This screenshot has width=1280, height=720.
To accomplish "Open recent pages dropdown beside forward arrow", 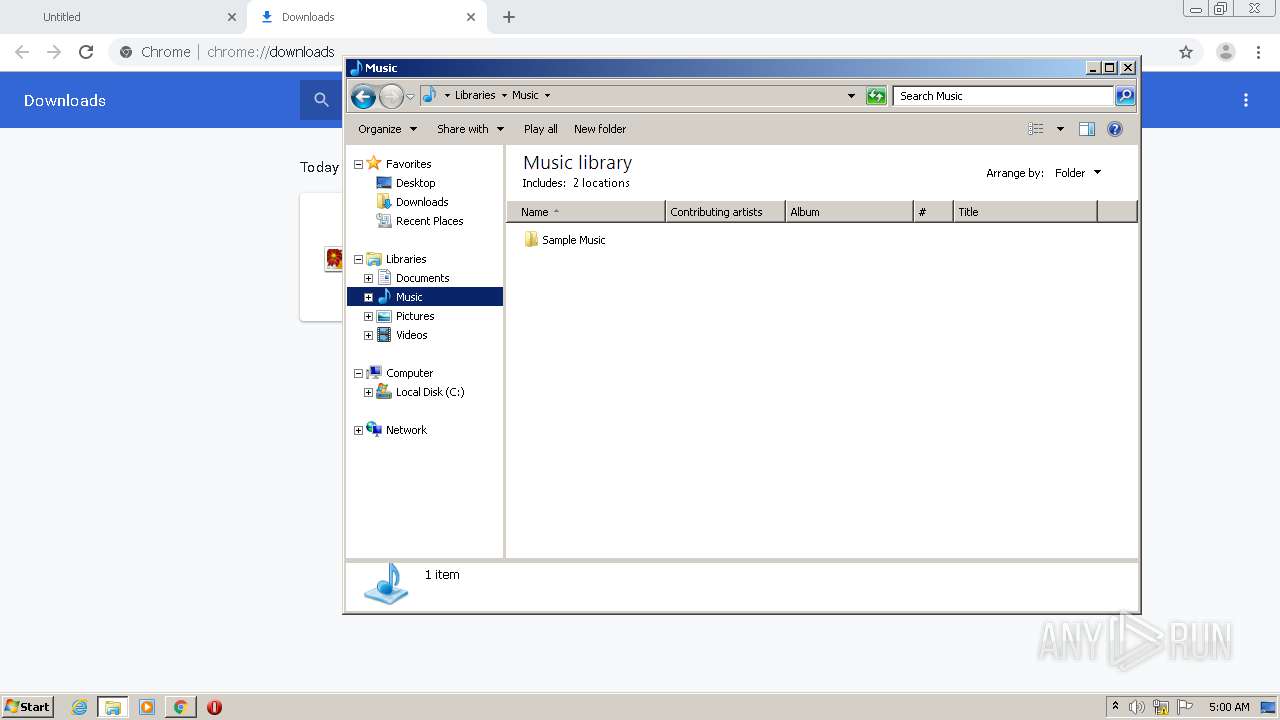I will point(410,97).
